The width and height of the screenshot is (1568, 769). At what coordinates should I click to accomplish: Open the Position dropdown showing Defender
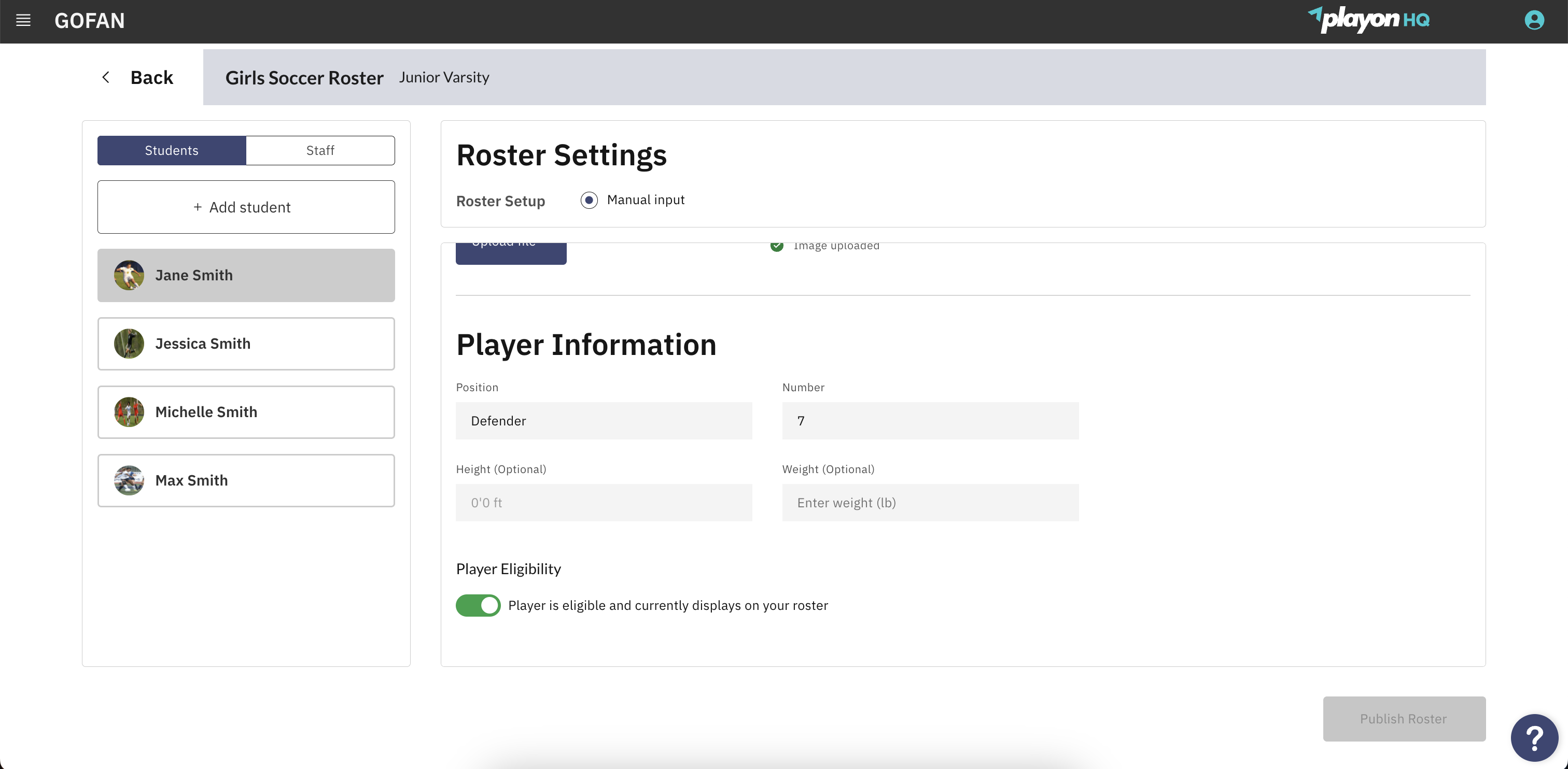pos(604,420)
